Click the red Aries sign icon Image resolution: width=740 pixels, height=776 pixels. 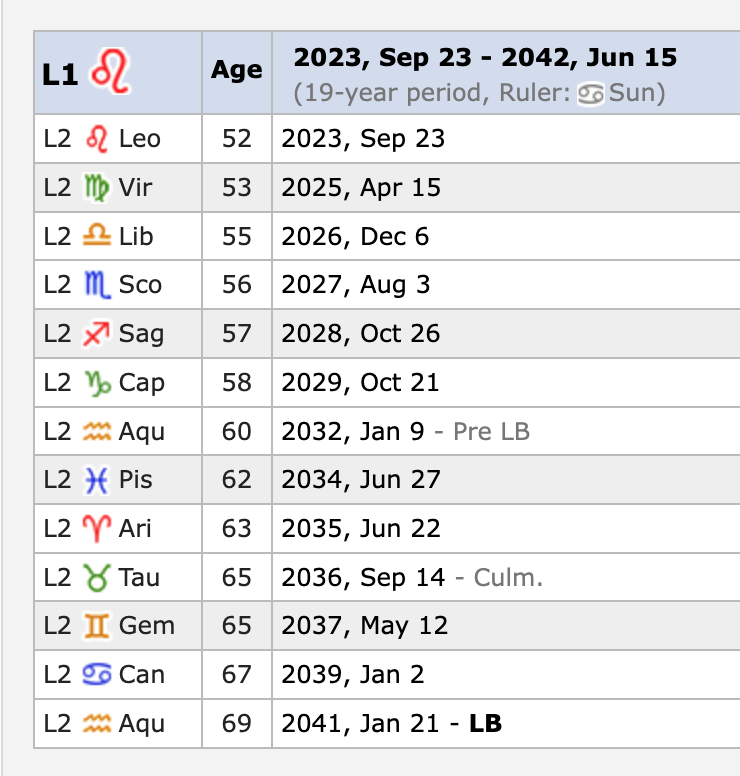pyautogui.click(x=96, y=529)
